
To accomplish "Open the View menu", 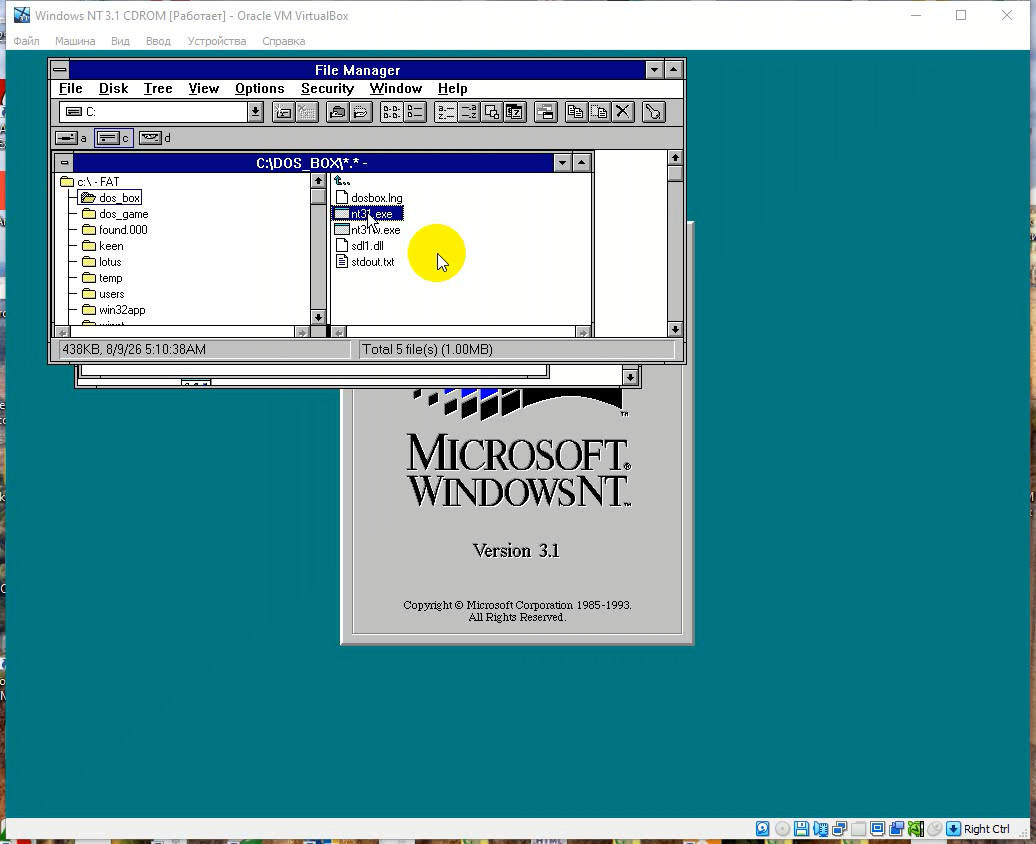I will [x=204, y=89].
